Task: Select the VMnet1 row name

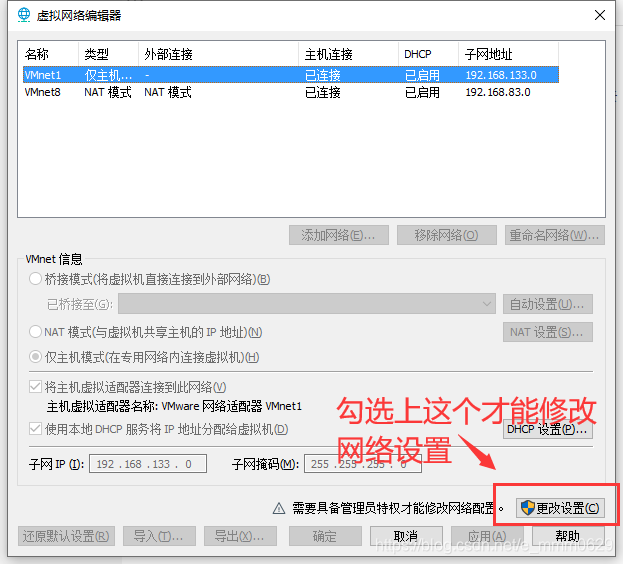Action: [43, 75]
